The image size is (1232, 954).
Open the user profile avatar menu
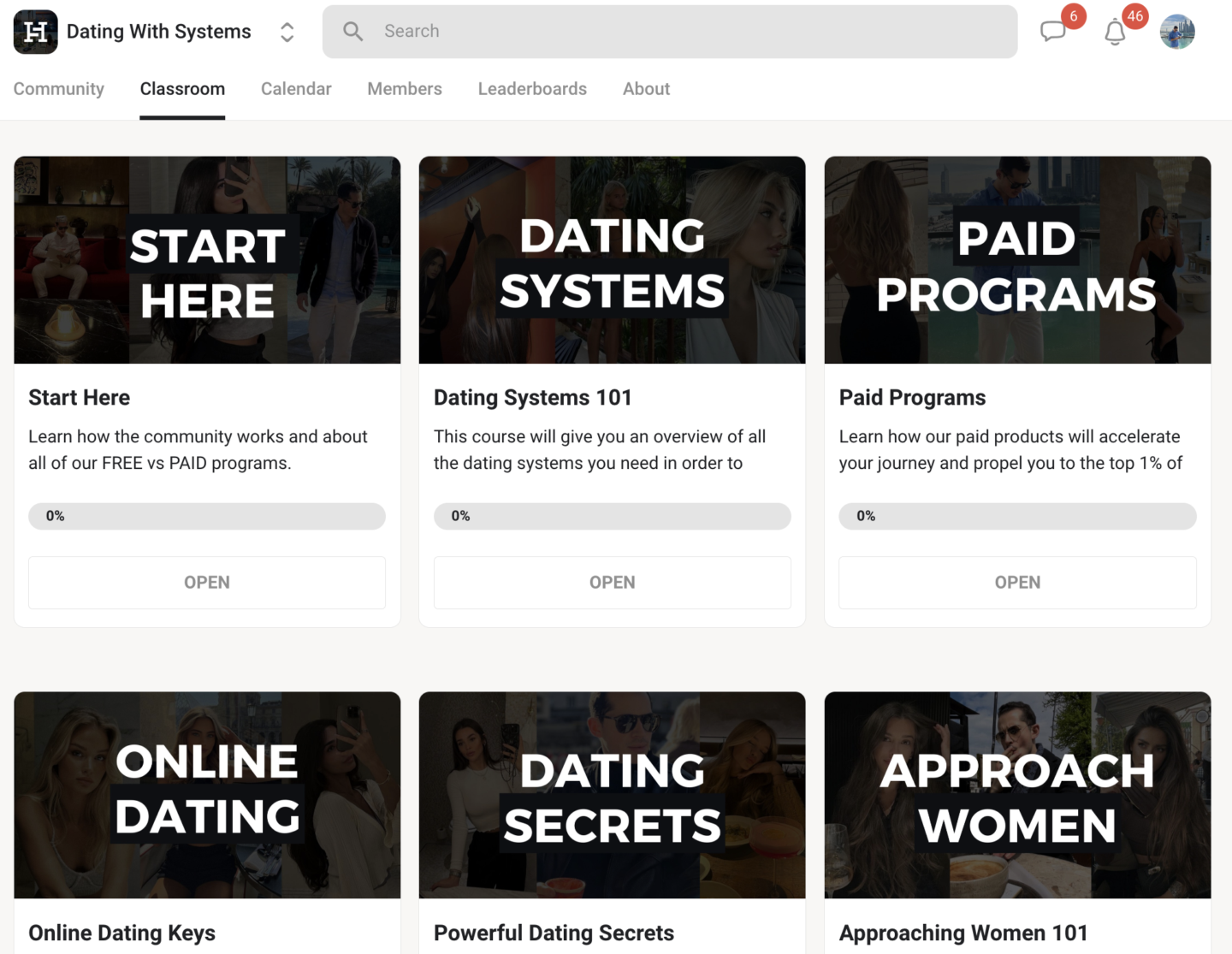pyautogui.click(x=1177, y=32)
